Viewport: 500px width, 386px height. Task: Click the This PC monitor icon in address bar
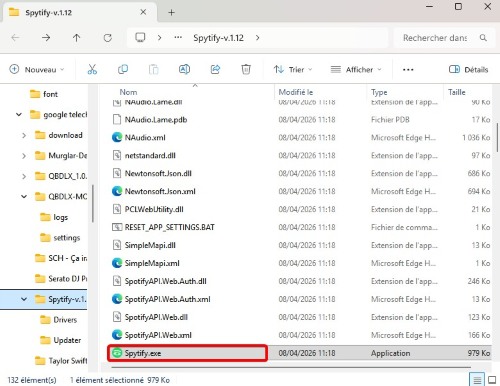pos(140,37)
